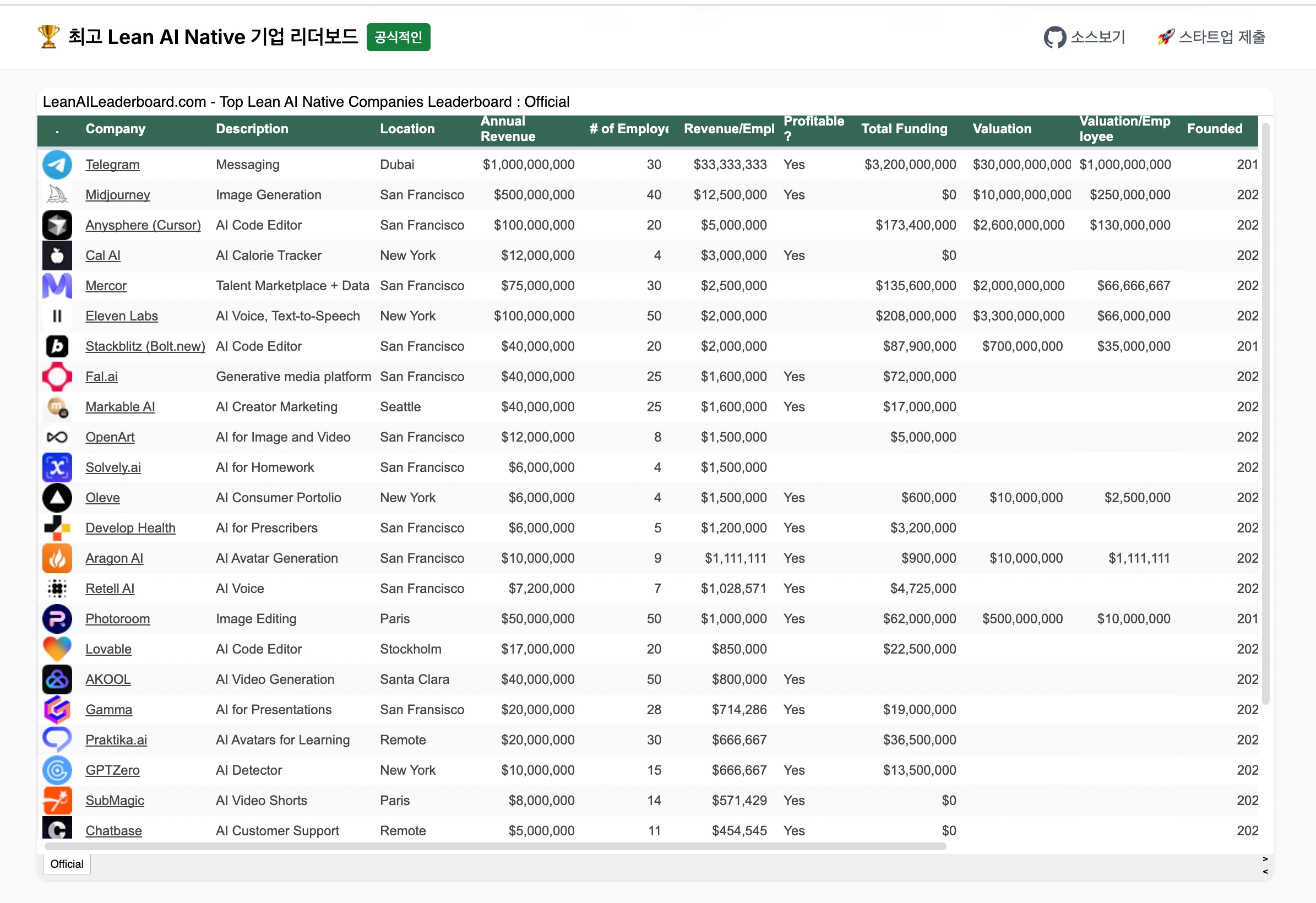This screenshot has width=1316, height=903.
Task: Click the $173,400,000 total funding cell
Action: pyautogui.click(x=916, y=225)
